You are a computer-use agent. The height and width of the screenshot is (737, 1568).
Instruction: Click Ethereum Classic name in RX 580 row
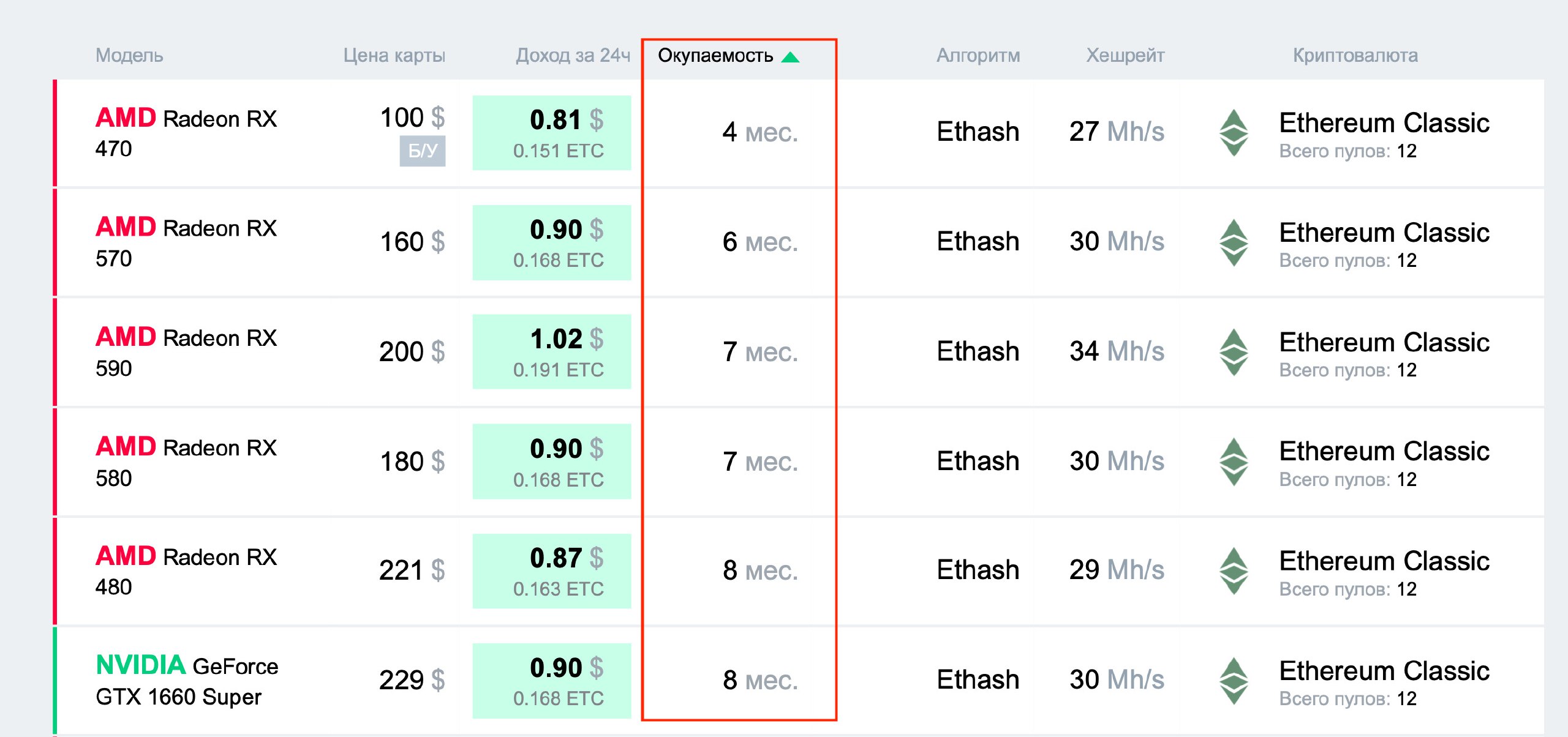1384,452
